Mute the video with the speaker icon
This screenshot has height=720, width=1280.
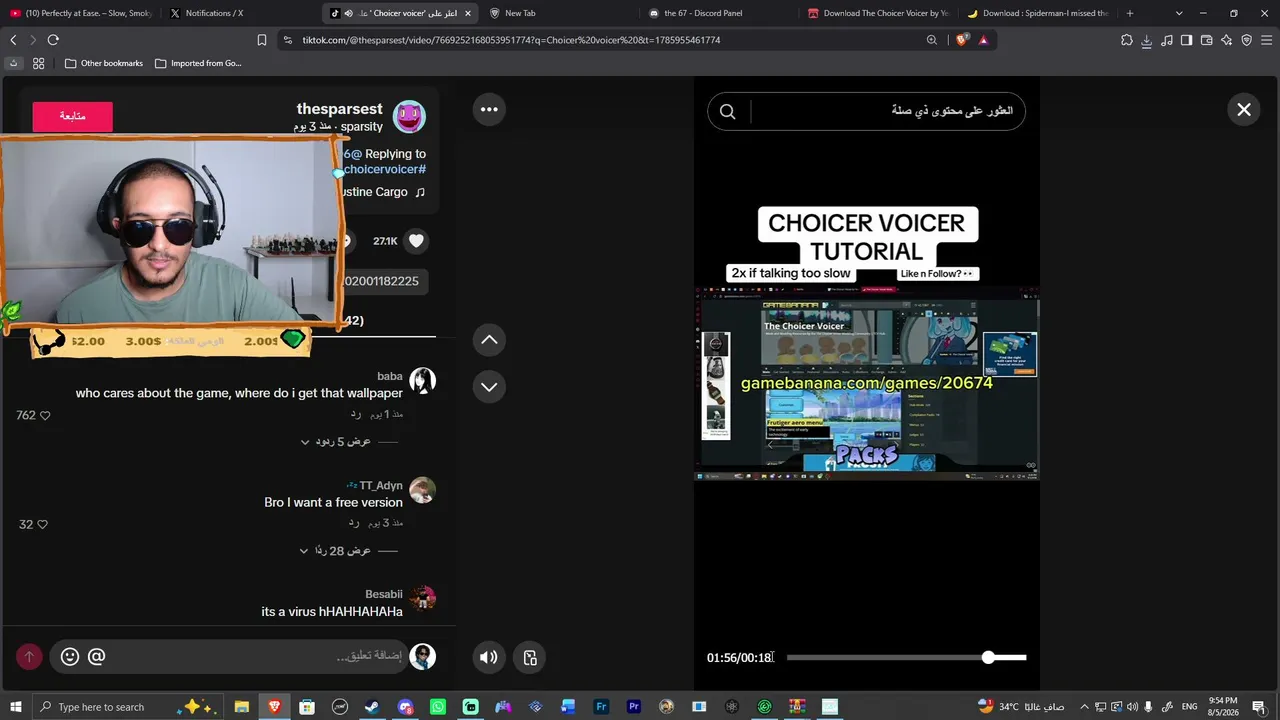pyautogui.click(x=488, y=657)
